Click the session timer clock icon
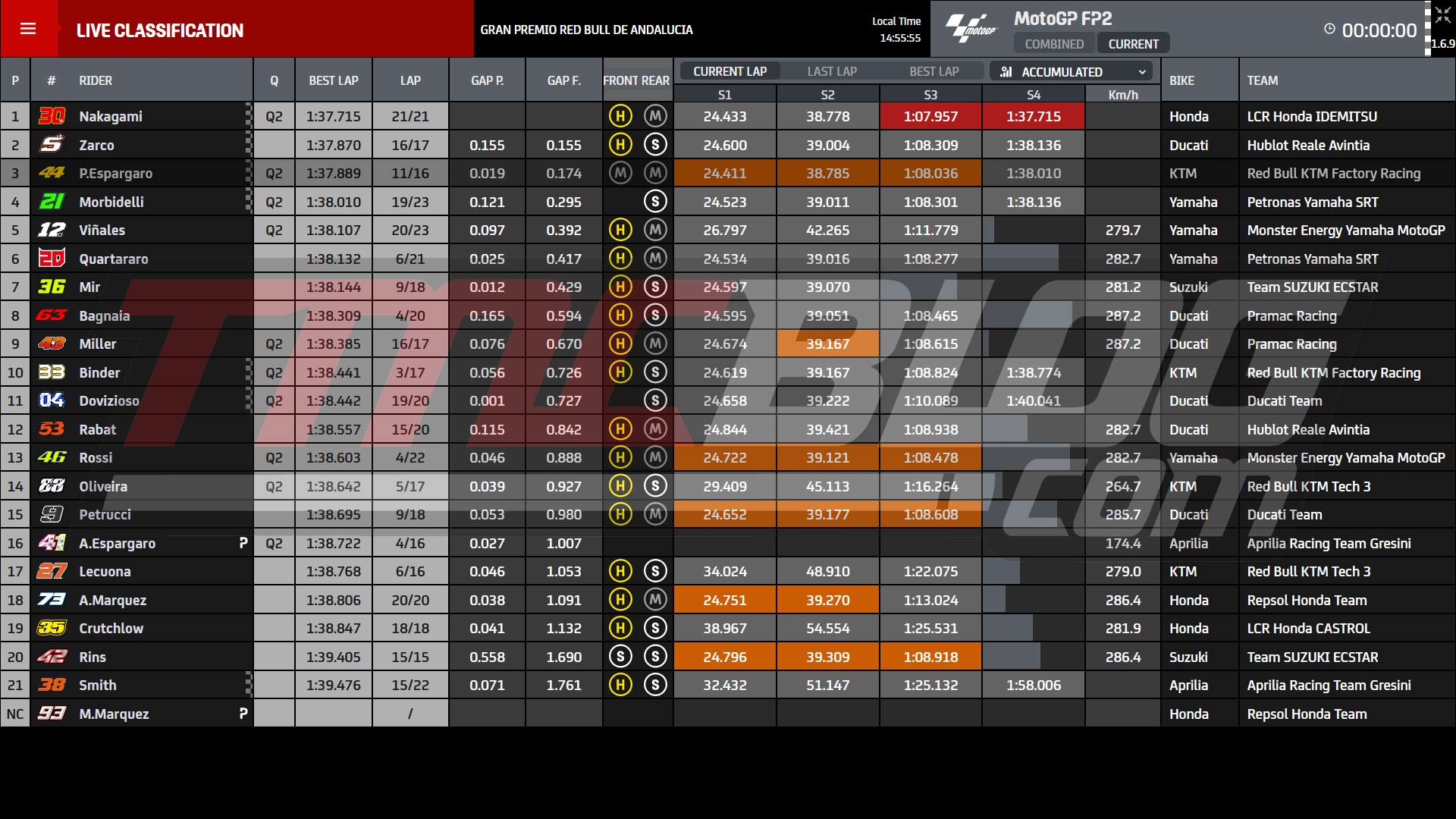Screen dimensions: 1456x819 click(x=1329, y=29)
